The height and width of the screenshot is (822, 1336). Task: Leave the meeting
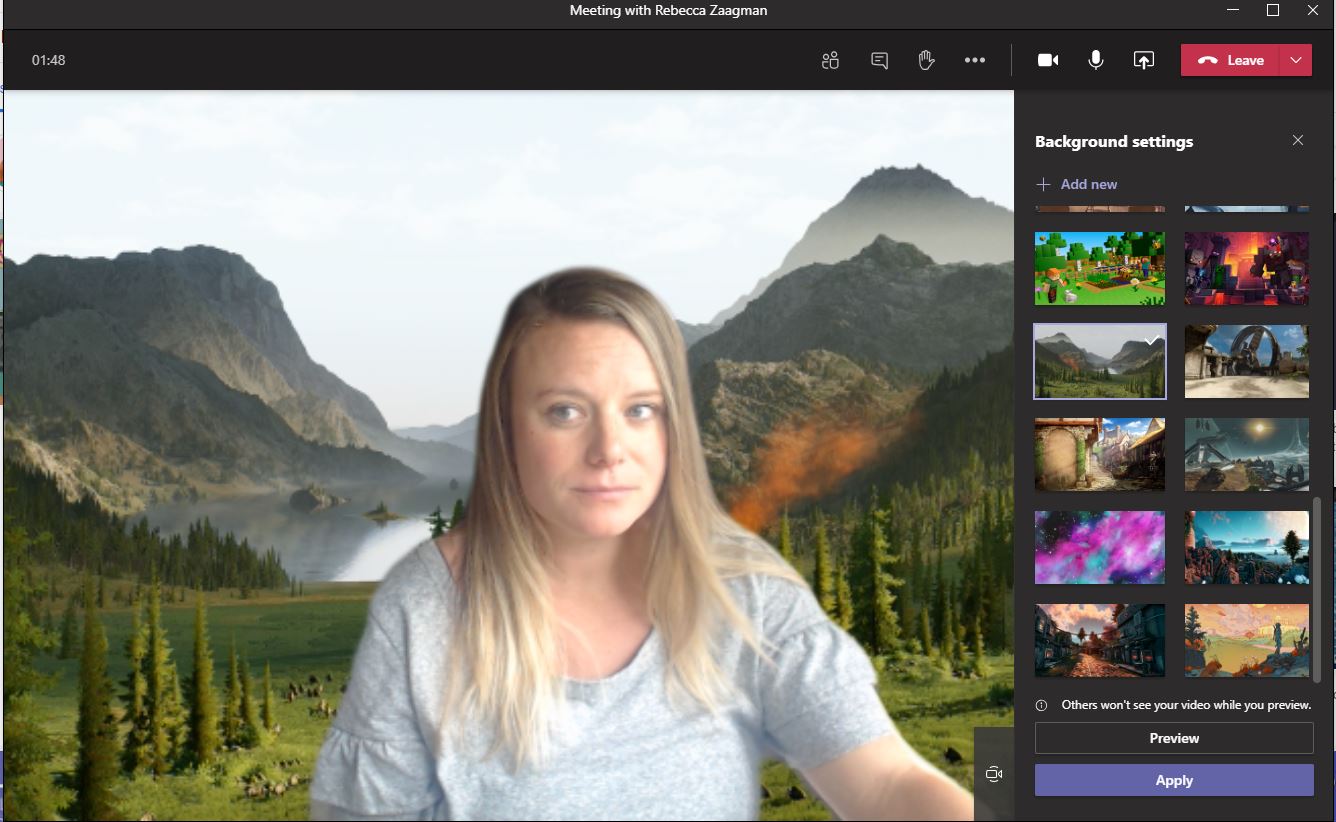(1231, 60)
